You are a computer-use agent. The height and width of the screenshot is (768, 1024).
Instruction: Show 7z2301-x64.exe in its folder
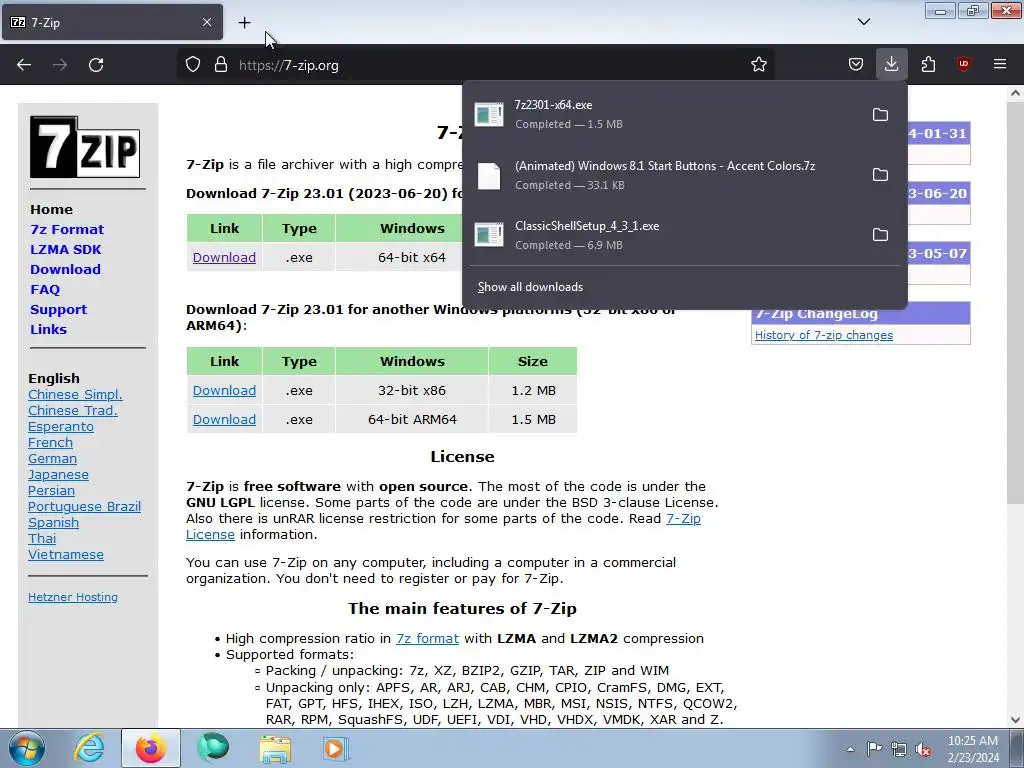pyautogui.click(x=880, y=115)
